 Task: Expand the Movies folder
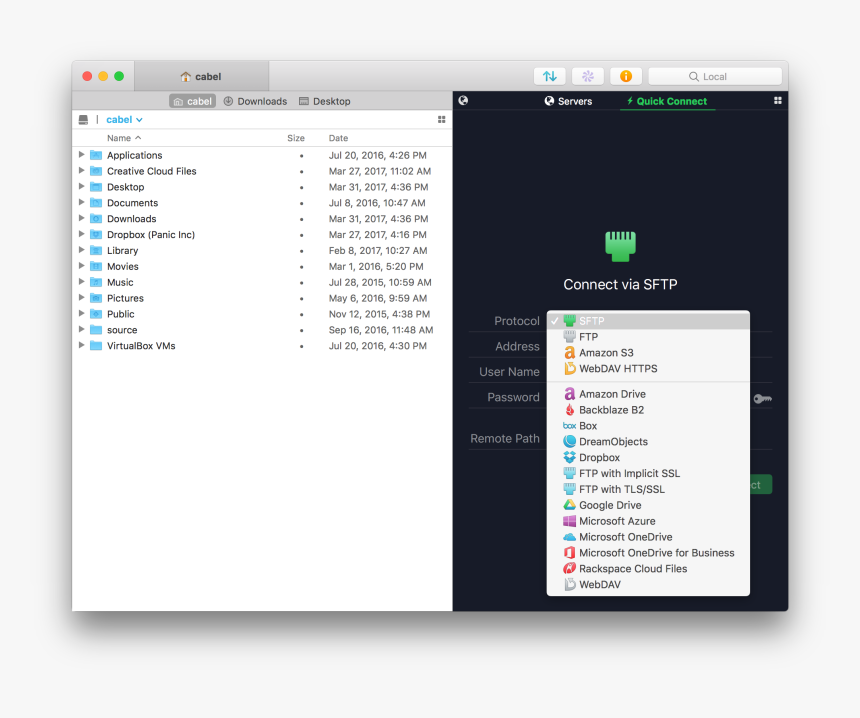[82, 266]
